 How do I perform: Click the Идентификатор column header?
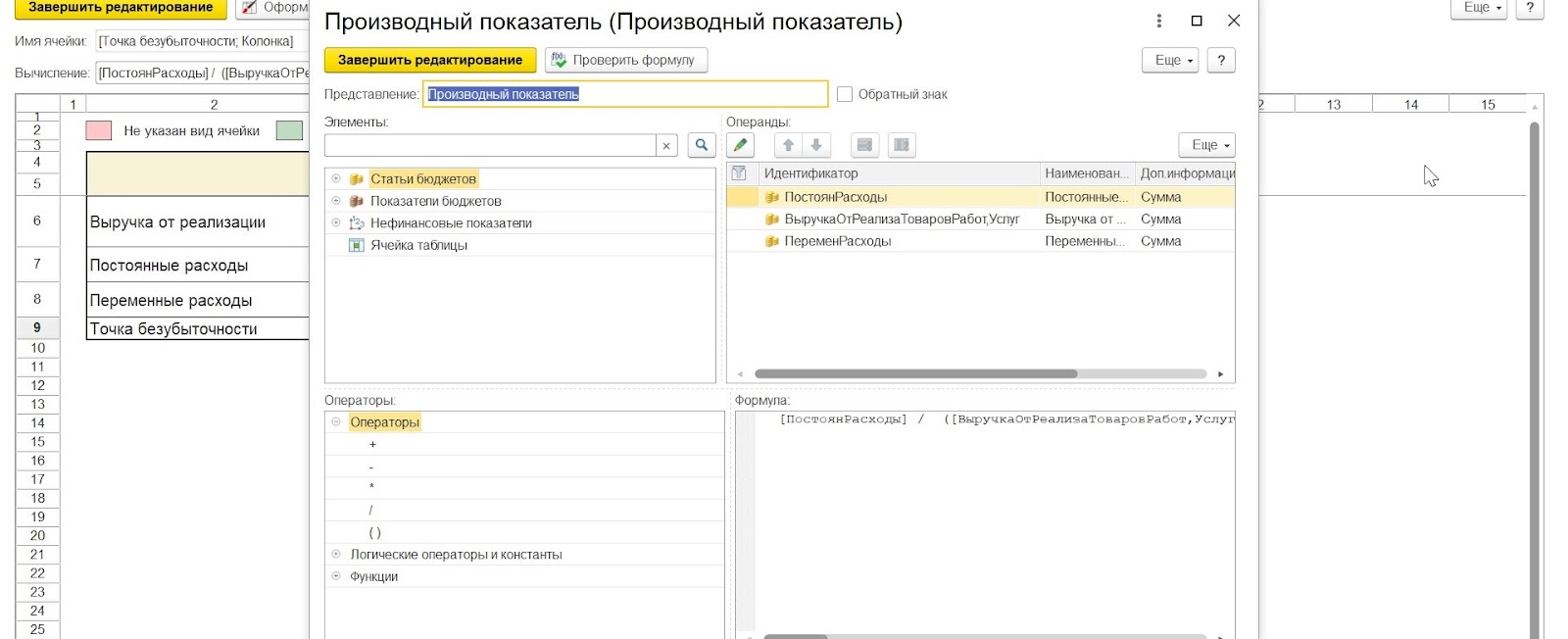[x=899, y=173]
